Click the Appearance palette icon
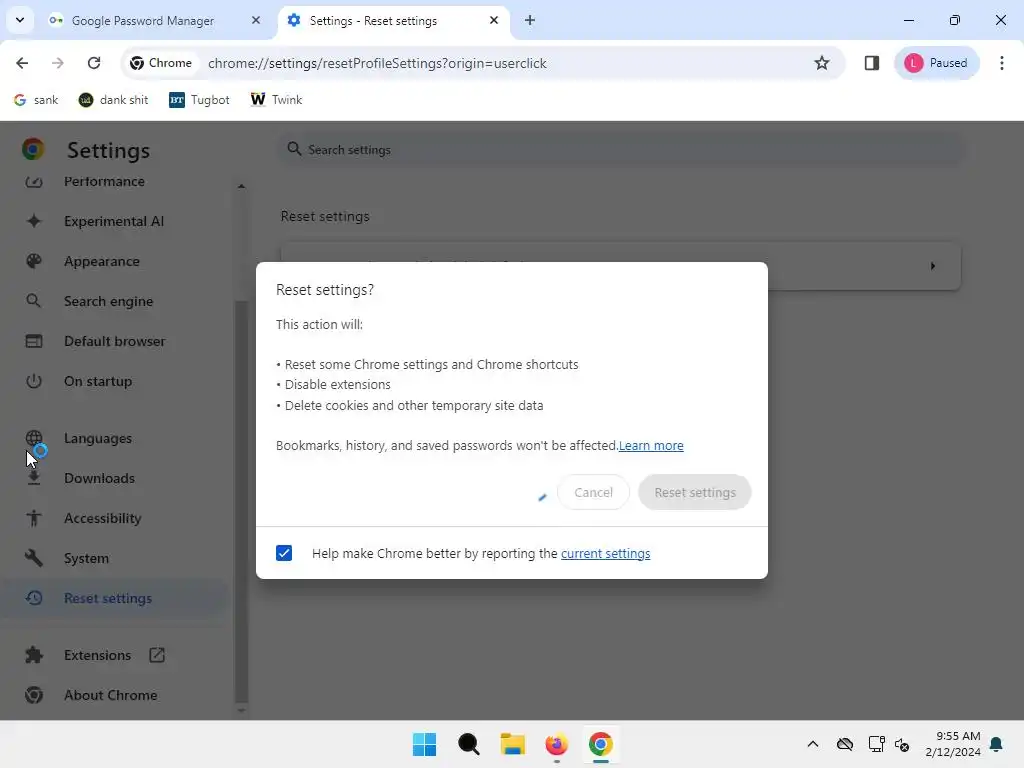 [33, 261]
